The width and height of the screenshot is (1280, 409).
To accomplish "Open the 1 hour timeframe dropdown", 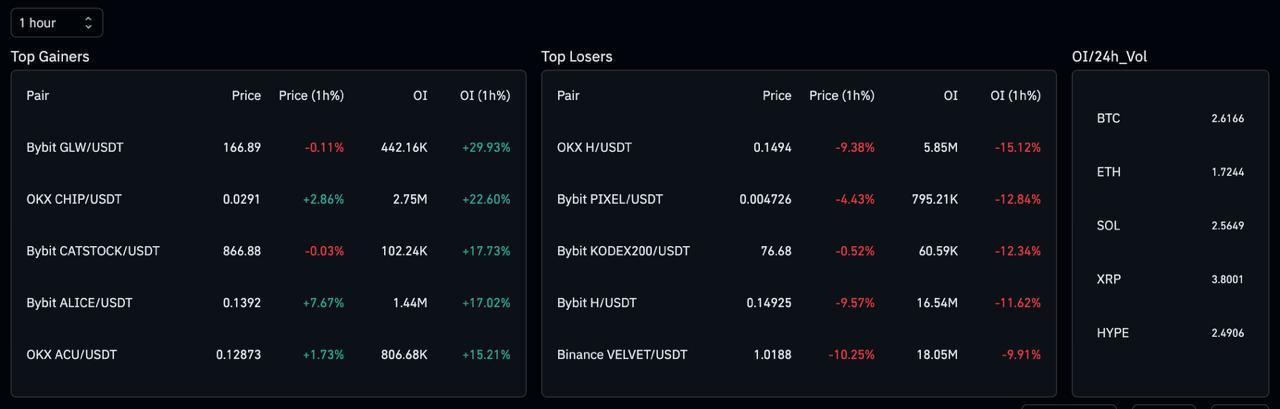I will click(x=56, y=22).
